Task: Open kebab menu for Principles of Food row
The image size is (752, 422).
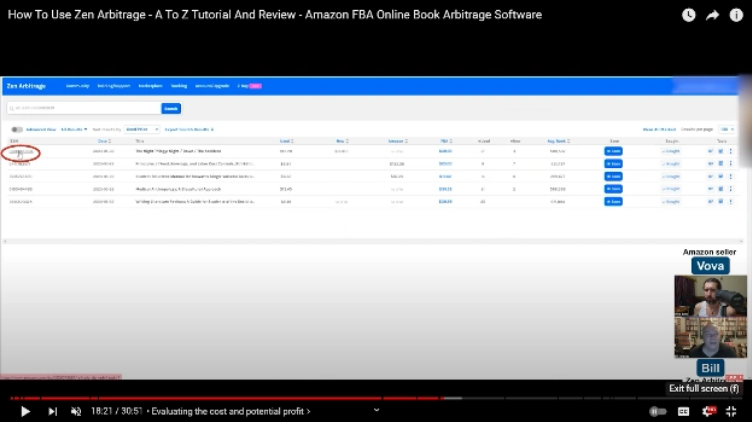Action: click(731, 164)
